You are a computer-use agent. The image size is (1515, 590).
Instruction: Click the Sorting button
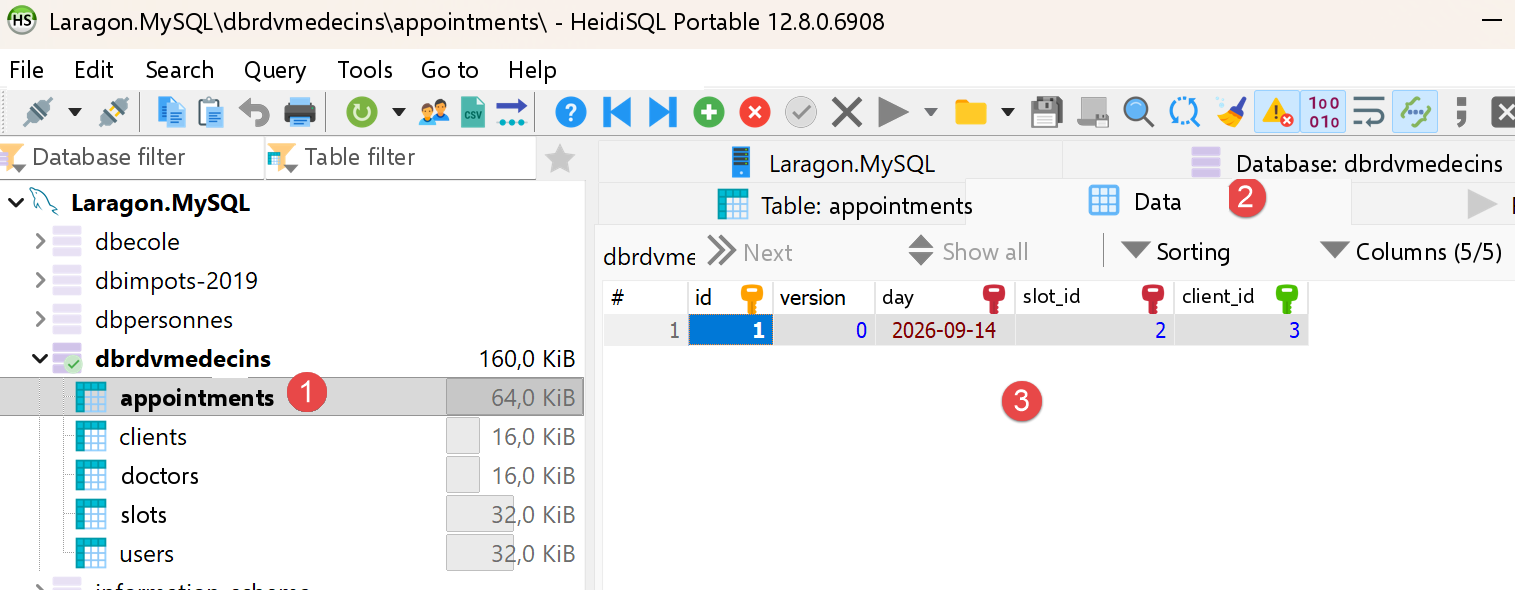1176,252
